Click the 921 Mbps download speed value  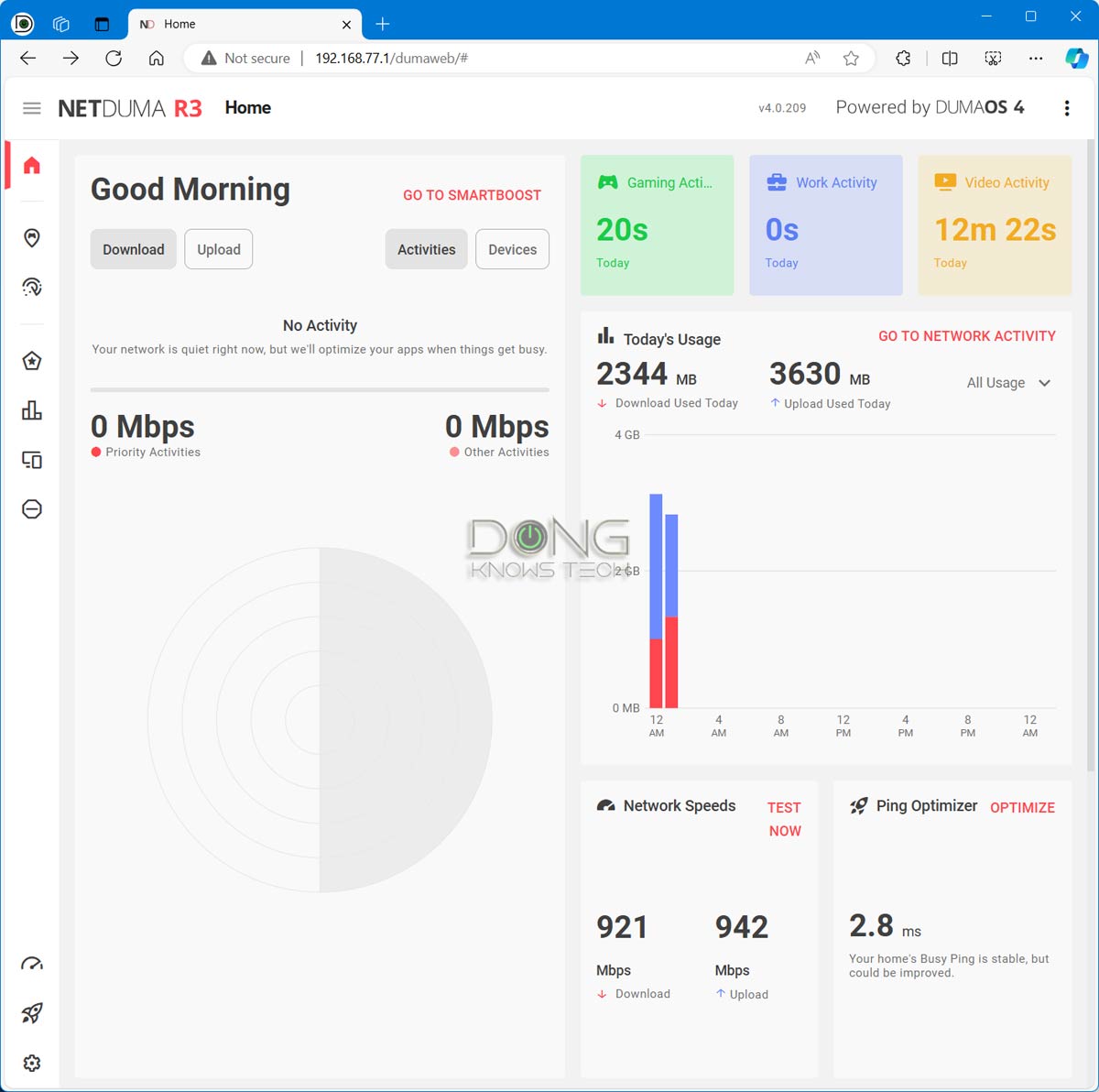tap(622, 927)
